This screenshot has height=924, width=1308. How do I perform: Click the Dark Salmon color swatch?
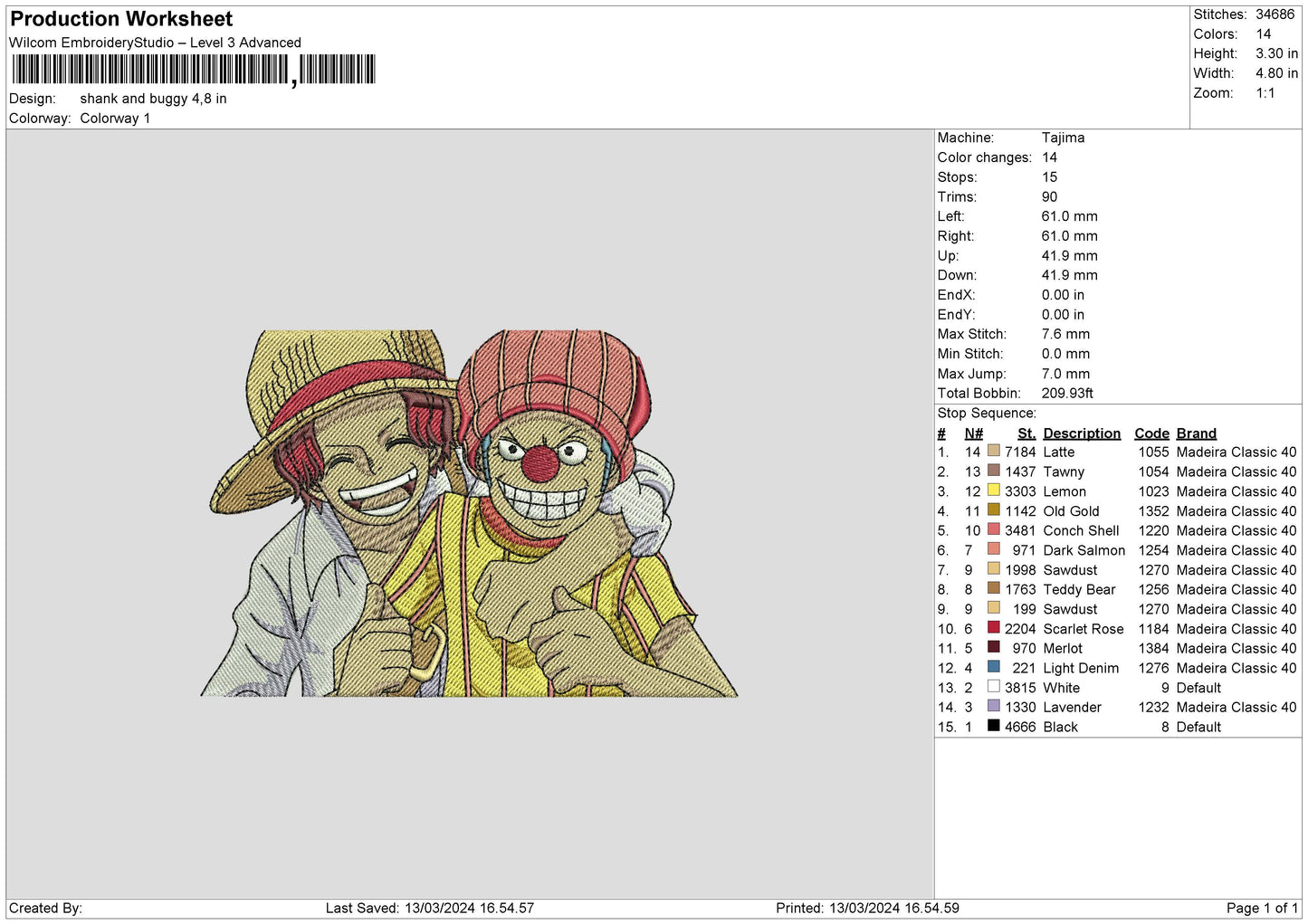(994, 548)
